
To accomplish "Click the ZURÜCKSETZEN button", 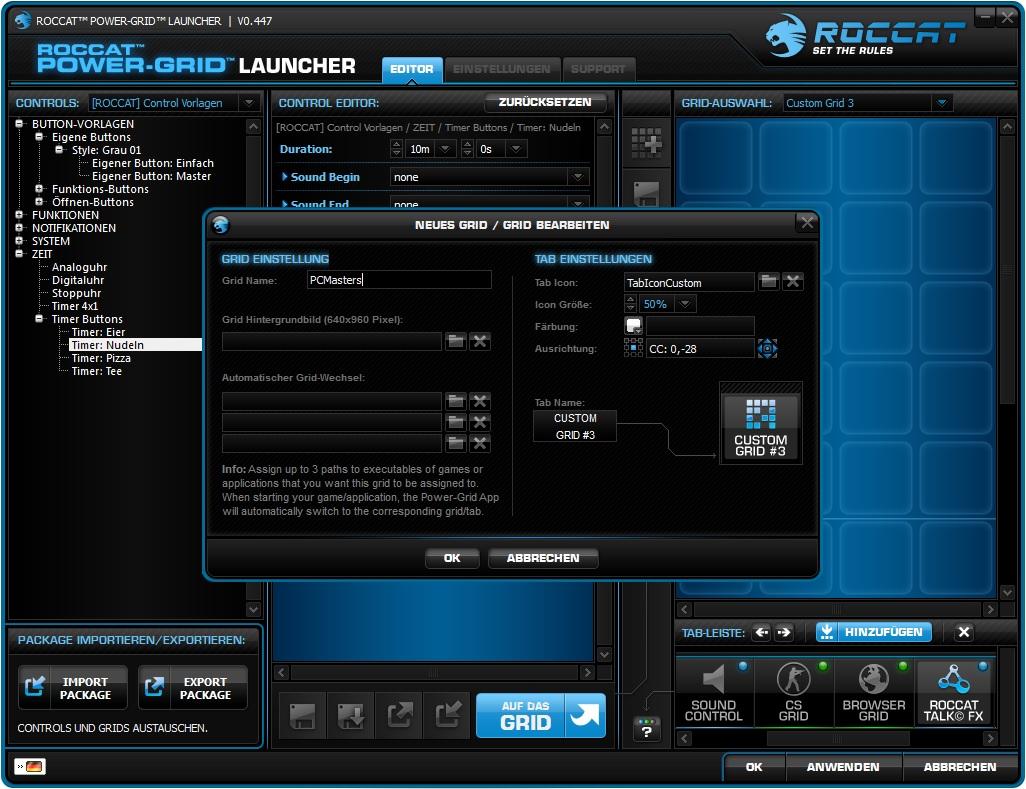I will pyautogui.click(x=545, y=102).
